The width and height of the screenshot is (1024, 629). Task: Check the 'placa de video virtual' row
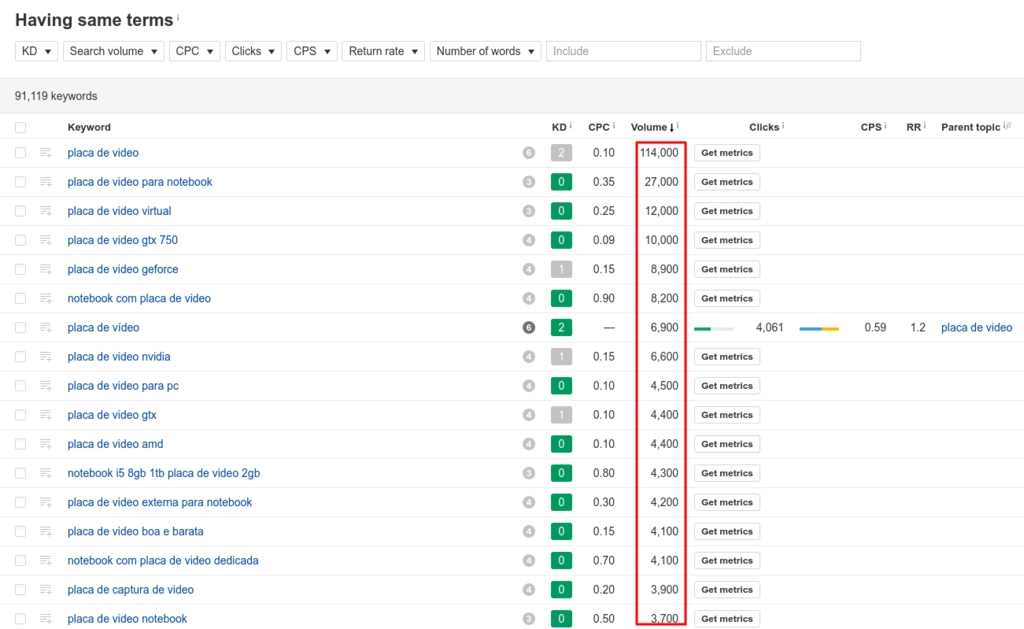[21, 211]
